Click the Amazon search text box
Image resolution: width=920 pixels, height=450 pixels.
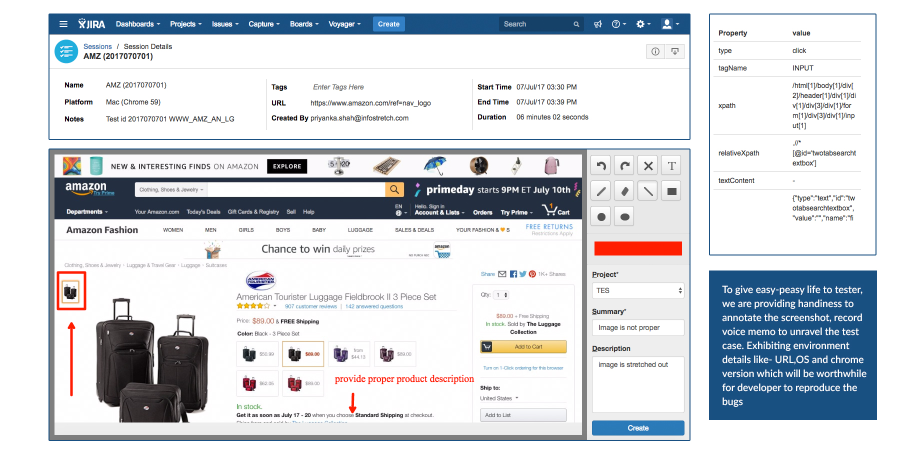pos(297,190)
